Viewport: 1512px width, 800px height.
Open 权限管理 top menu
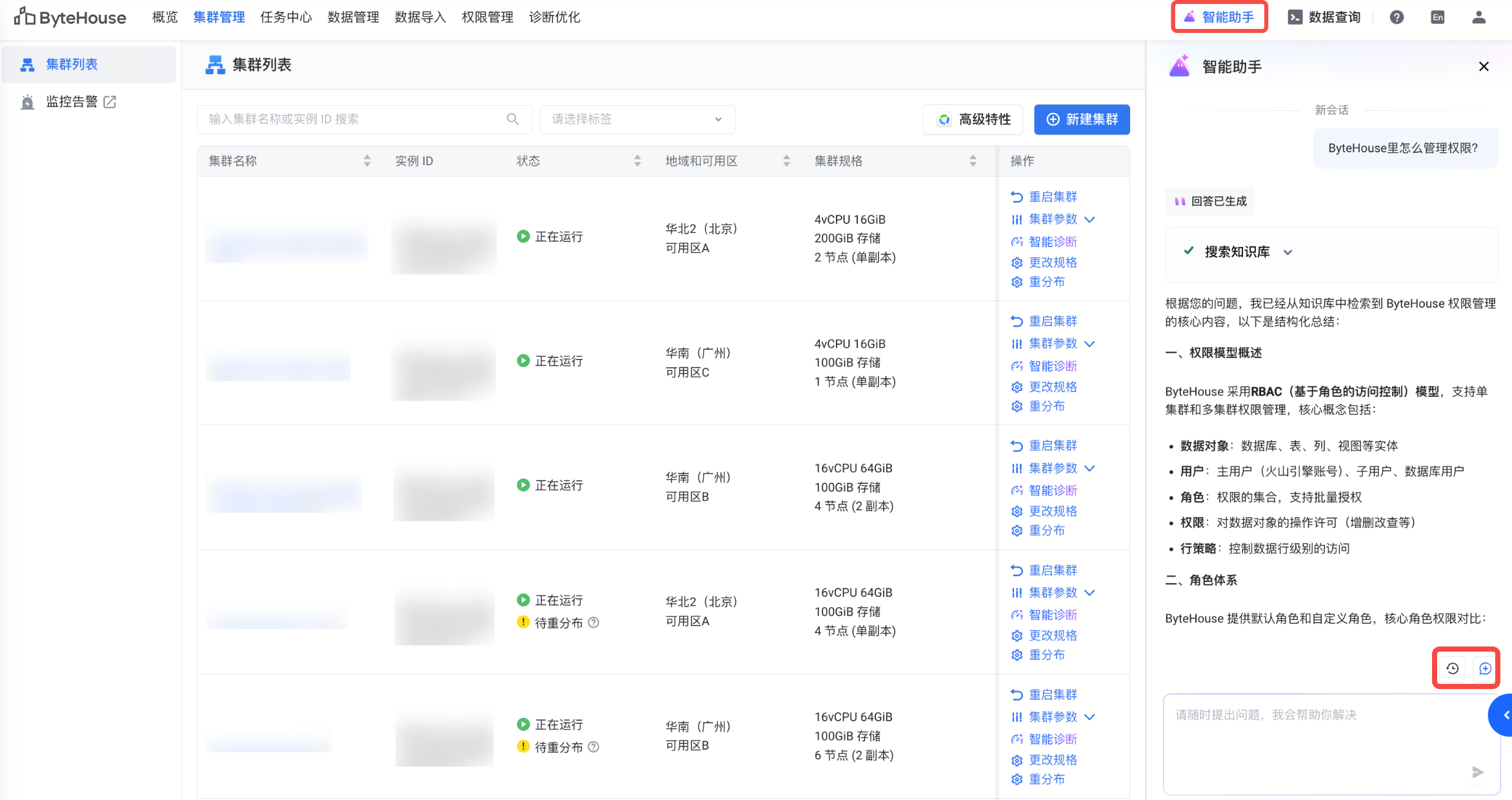pos(487,17)
